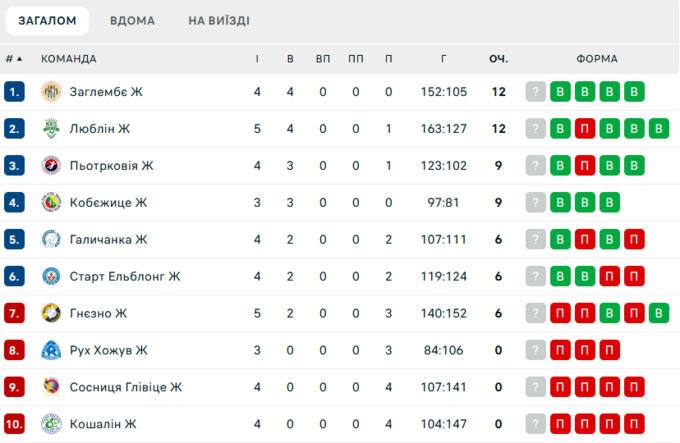Click Заглембє Ж grey upcoming match badge
The height and width of the screenshot is (443, 680).
click(537, 92)
